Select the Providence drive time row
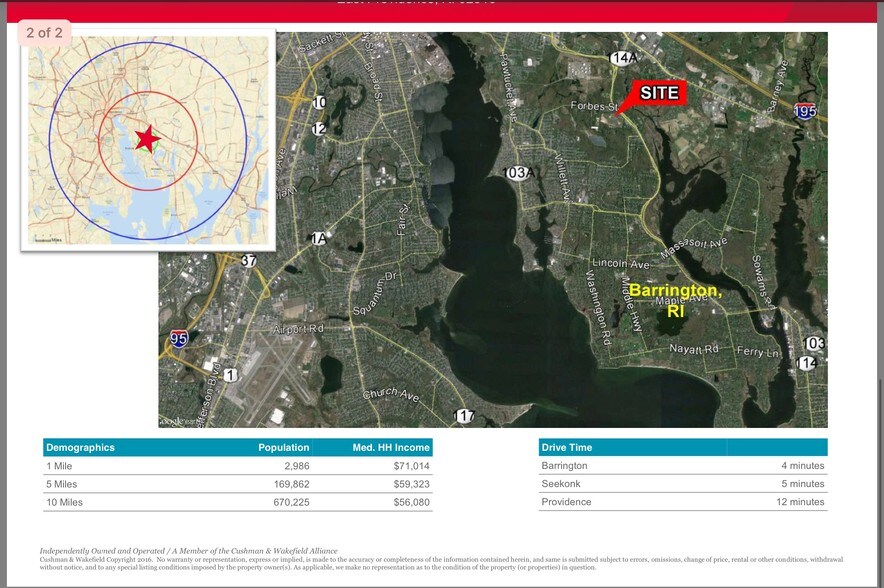Screen dimensions: 884x588 682,502
